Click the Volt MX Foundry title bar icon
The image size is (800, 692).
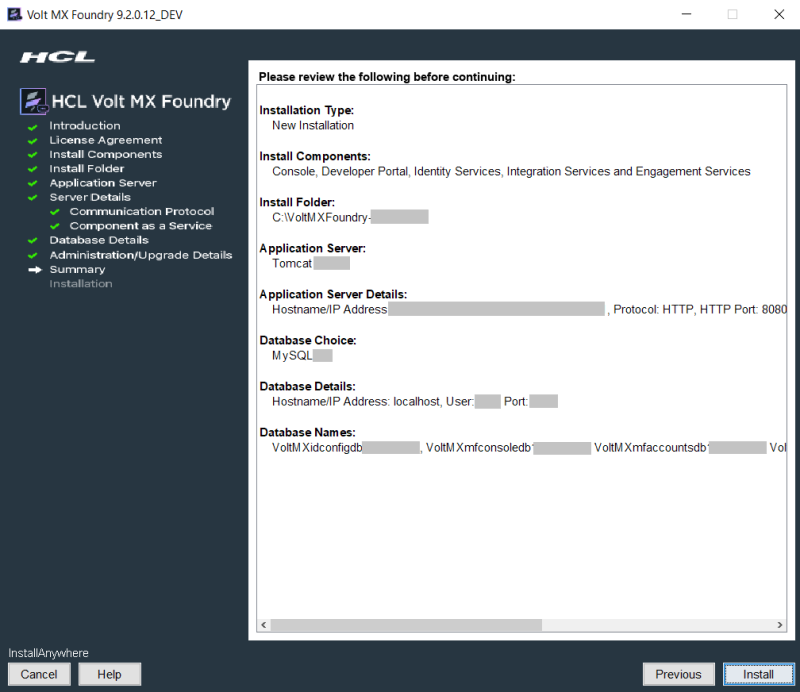click(x=14, y=14)
